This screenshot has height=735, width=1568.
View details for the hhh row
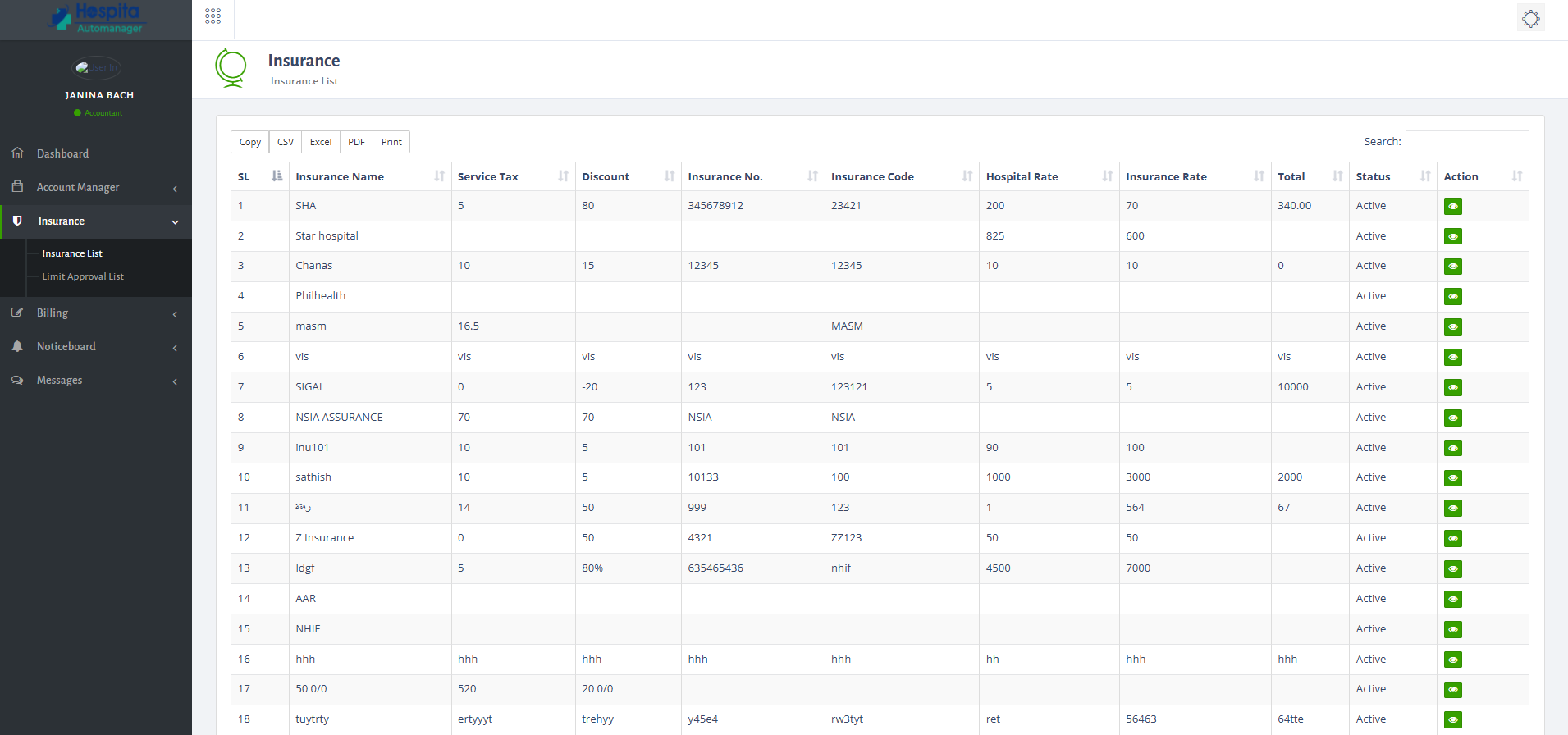tap(1453, 660)
